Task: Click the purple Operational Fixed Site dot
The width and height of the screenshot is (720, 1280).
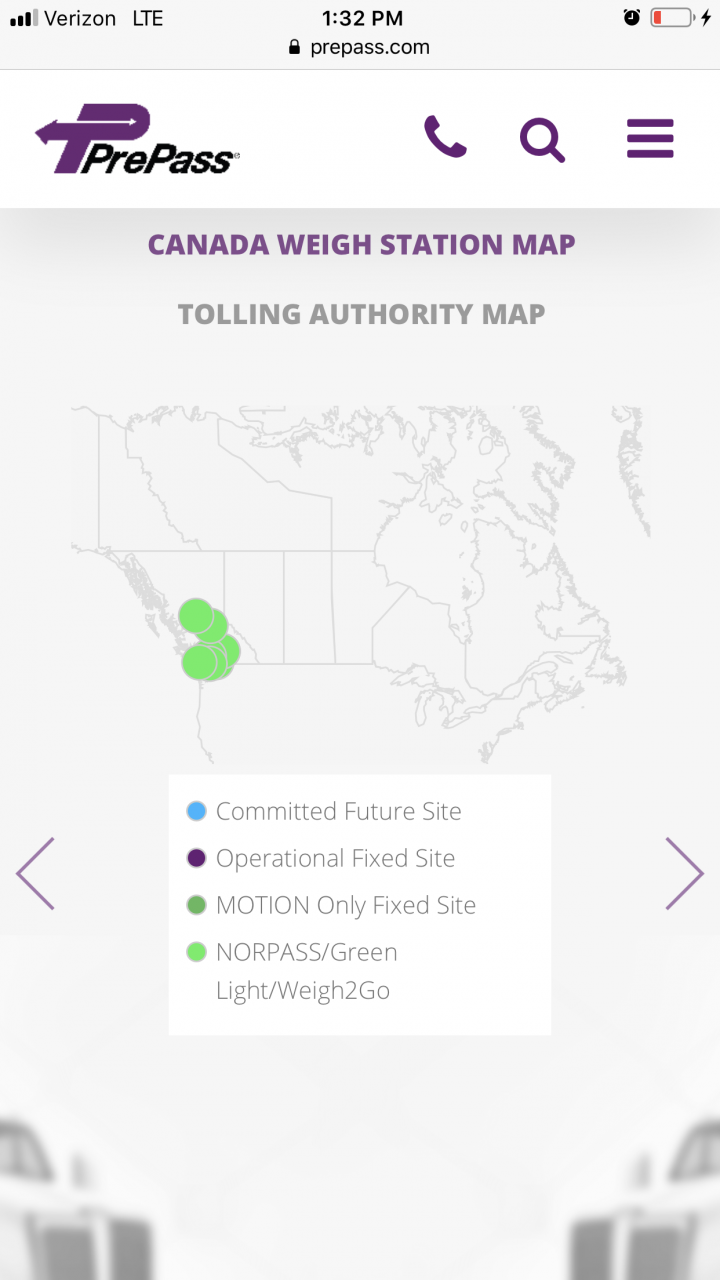Action: 197,858
